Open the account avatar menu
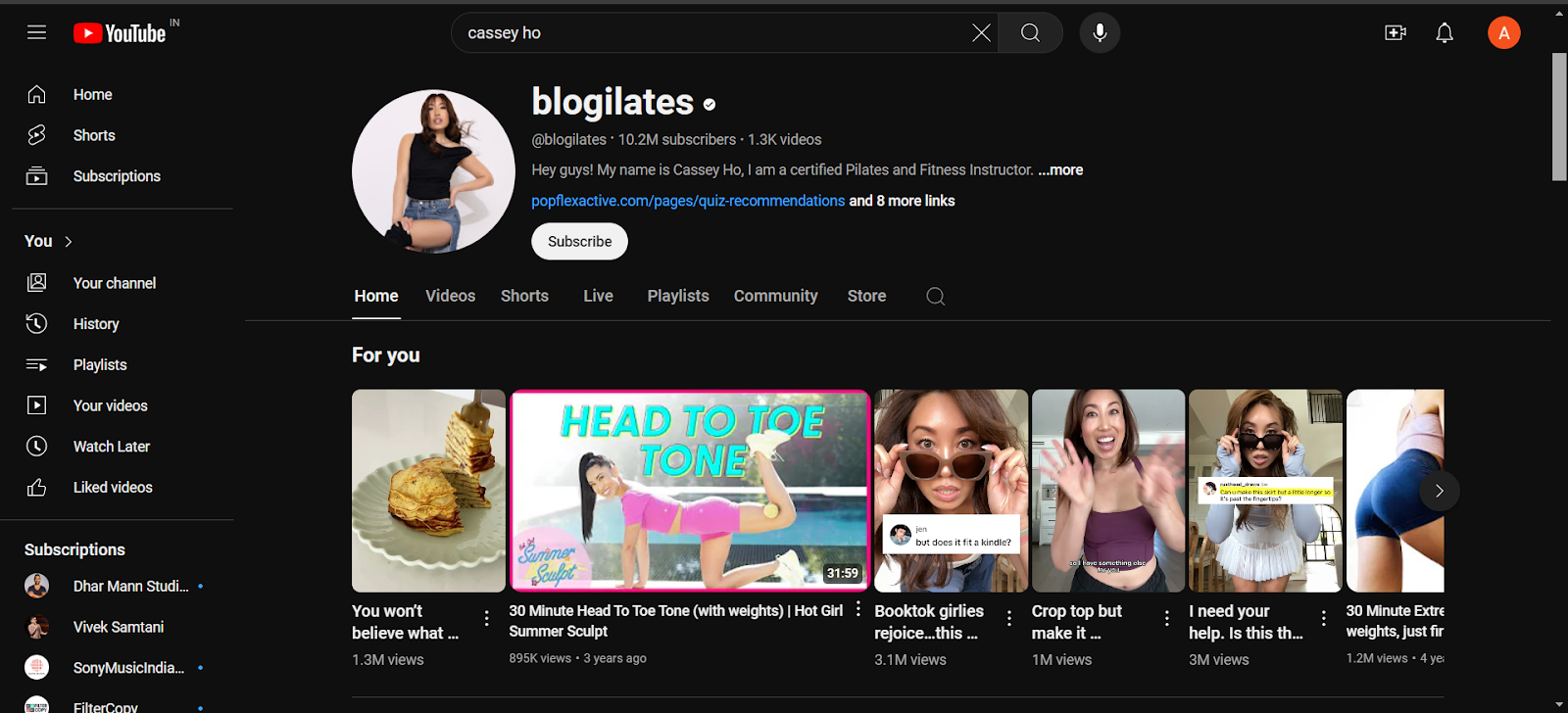This screenshot has height=713, width=1568. (1503, 33)
